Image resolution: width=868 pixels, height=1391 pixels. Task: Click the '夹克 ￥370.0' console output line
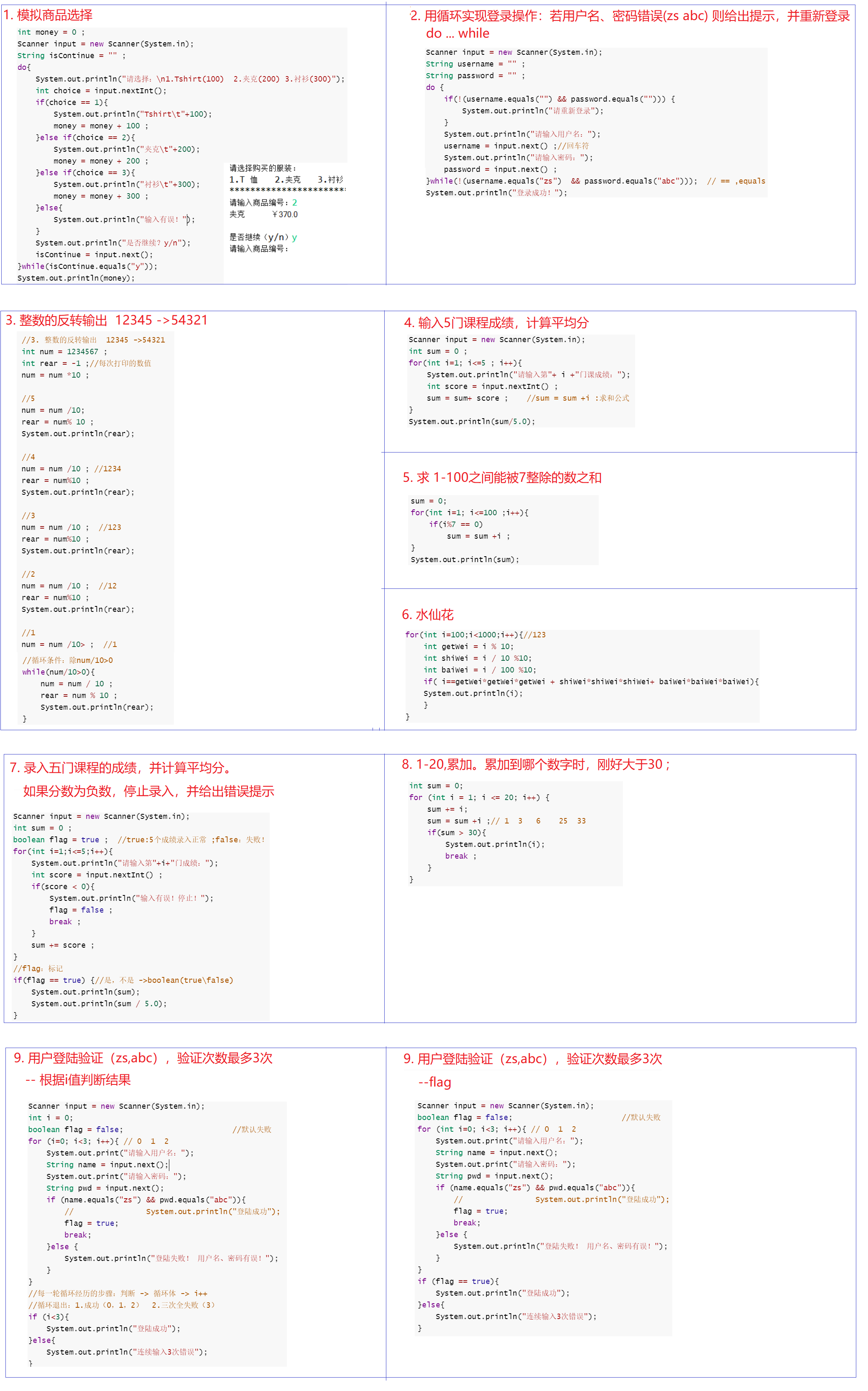(x=263, y=214)
